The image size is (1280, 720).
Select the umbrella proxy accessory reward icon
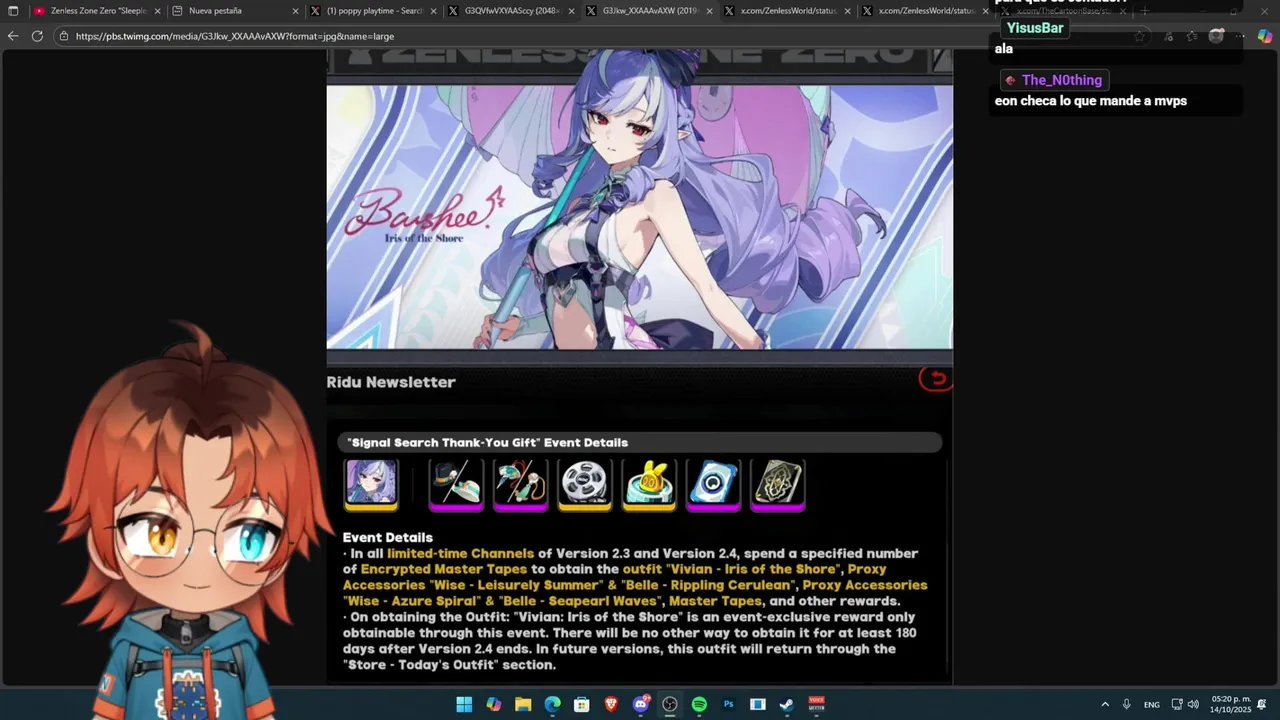(520, 484)
